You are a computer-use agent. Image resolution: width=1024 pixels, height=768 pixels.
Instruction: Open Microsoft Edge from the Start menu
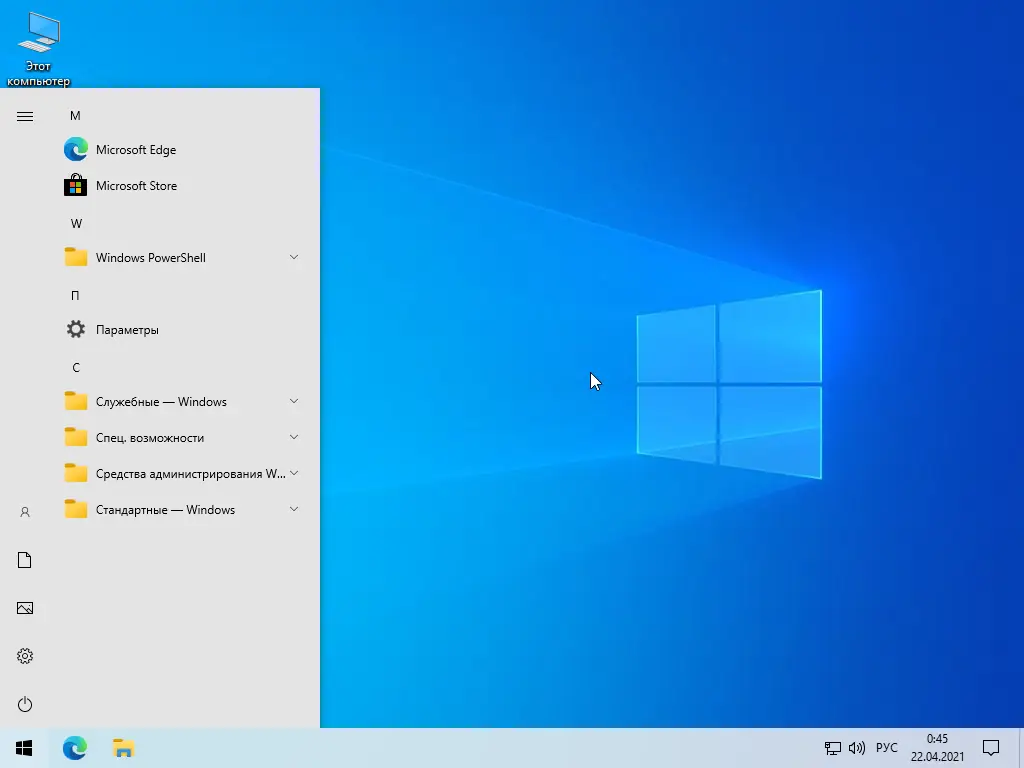[x=135, y=149]
